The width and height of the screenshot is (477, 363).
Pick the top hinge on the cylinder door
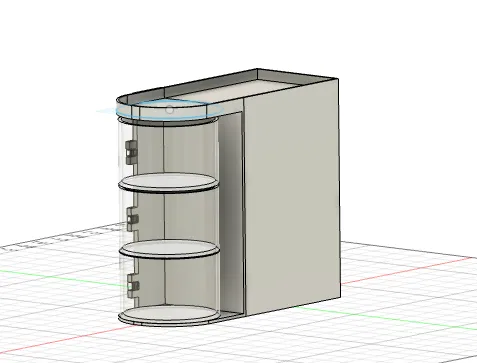tap(131, 152)
